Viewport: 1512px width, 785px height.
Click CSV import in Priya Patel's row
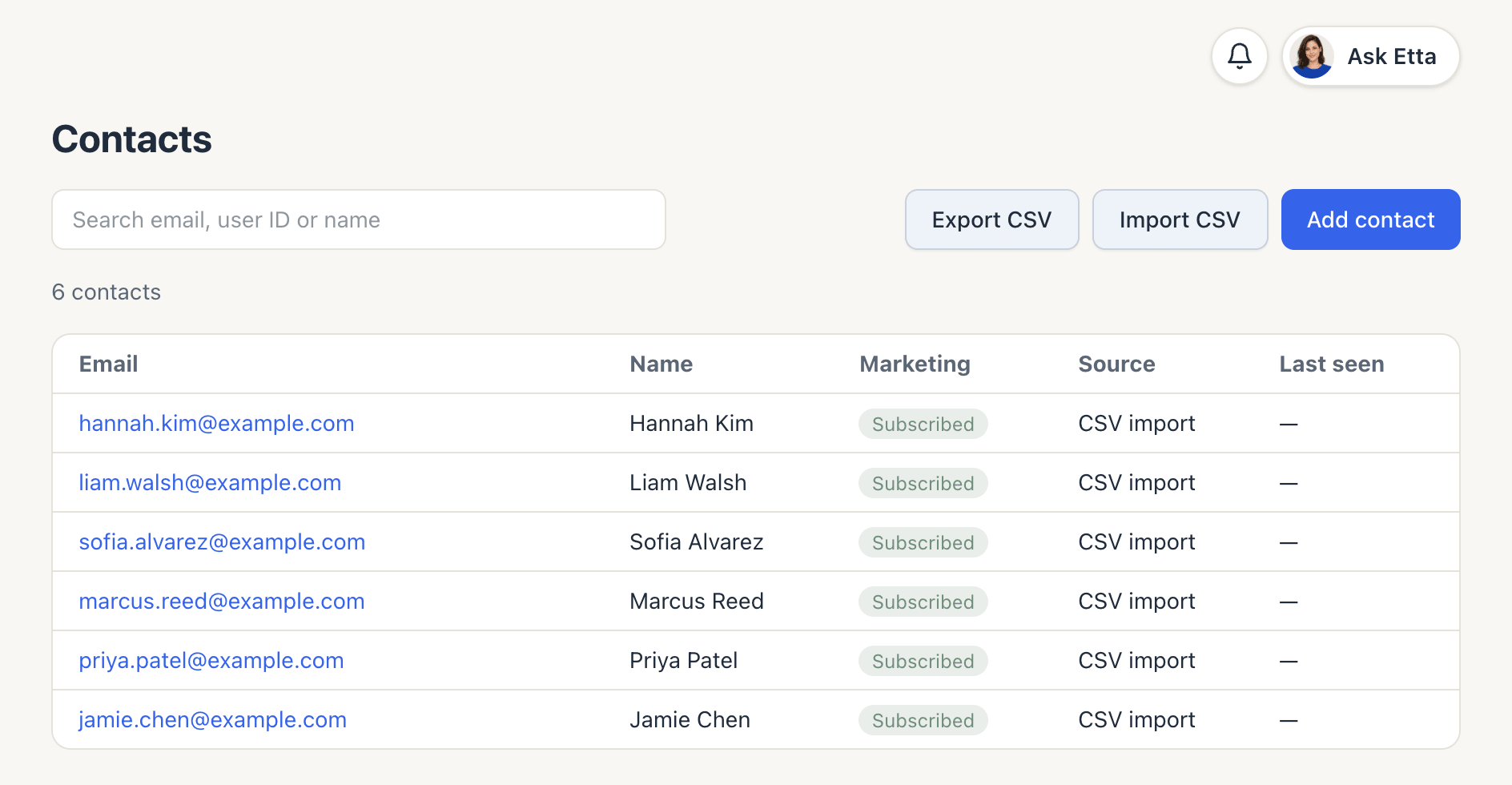1136,660
